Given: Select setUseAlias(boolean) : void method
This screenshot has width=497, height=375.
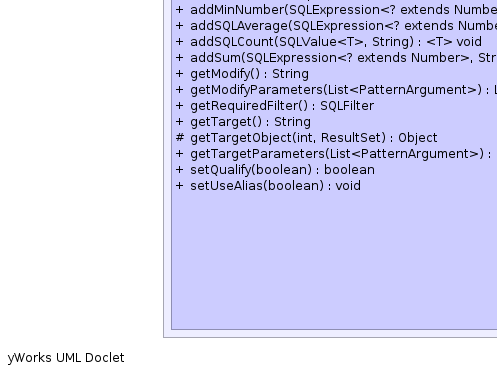Looking at the screenshot, I should click(x=268, y=186).
